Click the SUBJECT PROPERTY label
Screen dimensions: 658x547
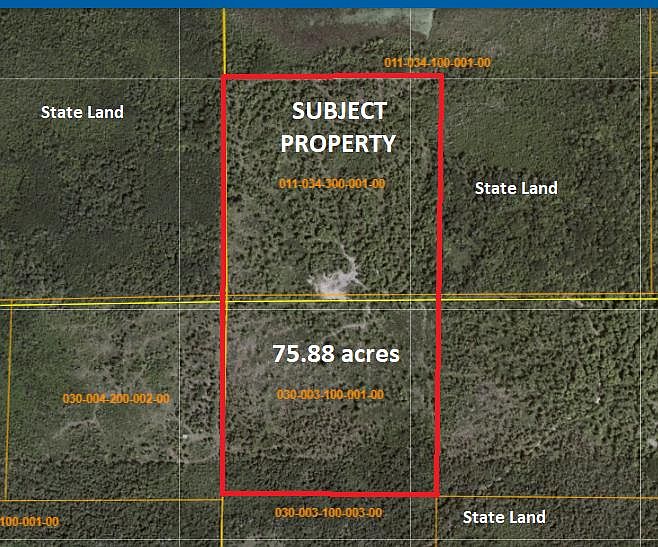click(x=338, y=128)
